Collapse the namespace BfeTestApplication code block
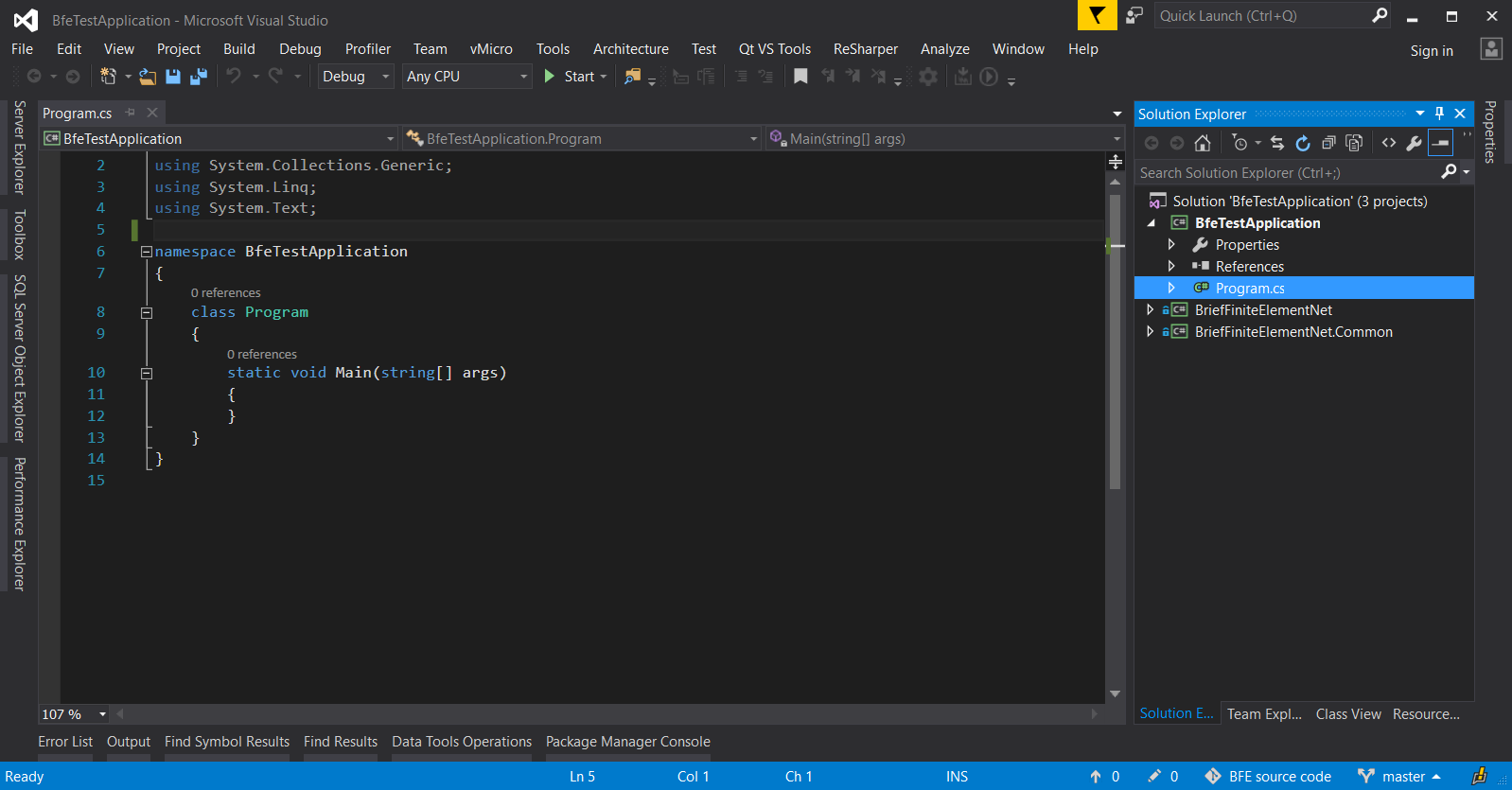Image resolution: width=1512 pixels, height=790 pixels. [147, 252]
